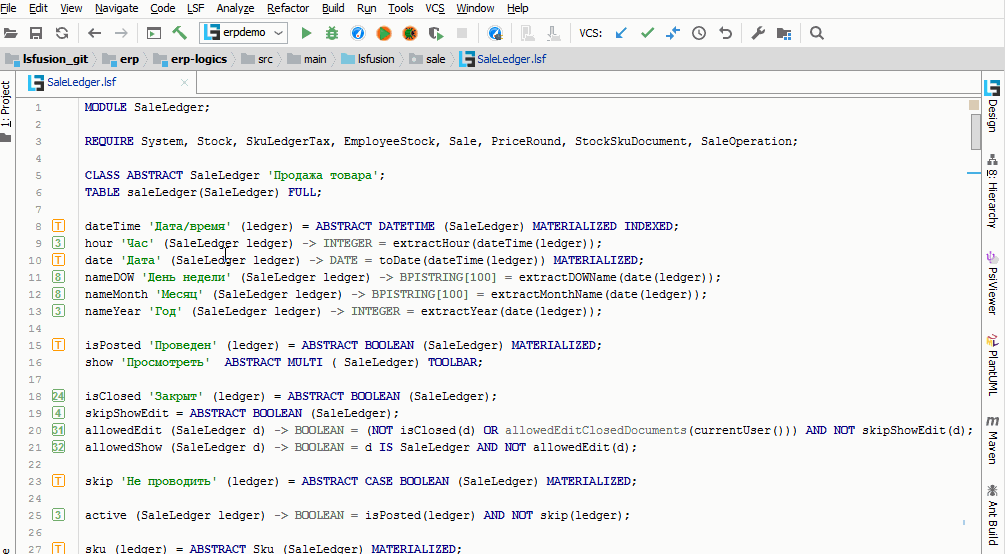Open Project Structure folder icon
The image size is (1005, 554).
point(784,33)
